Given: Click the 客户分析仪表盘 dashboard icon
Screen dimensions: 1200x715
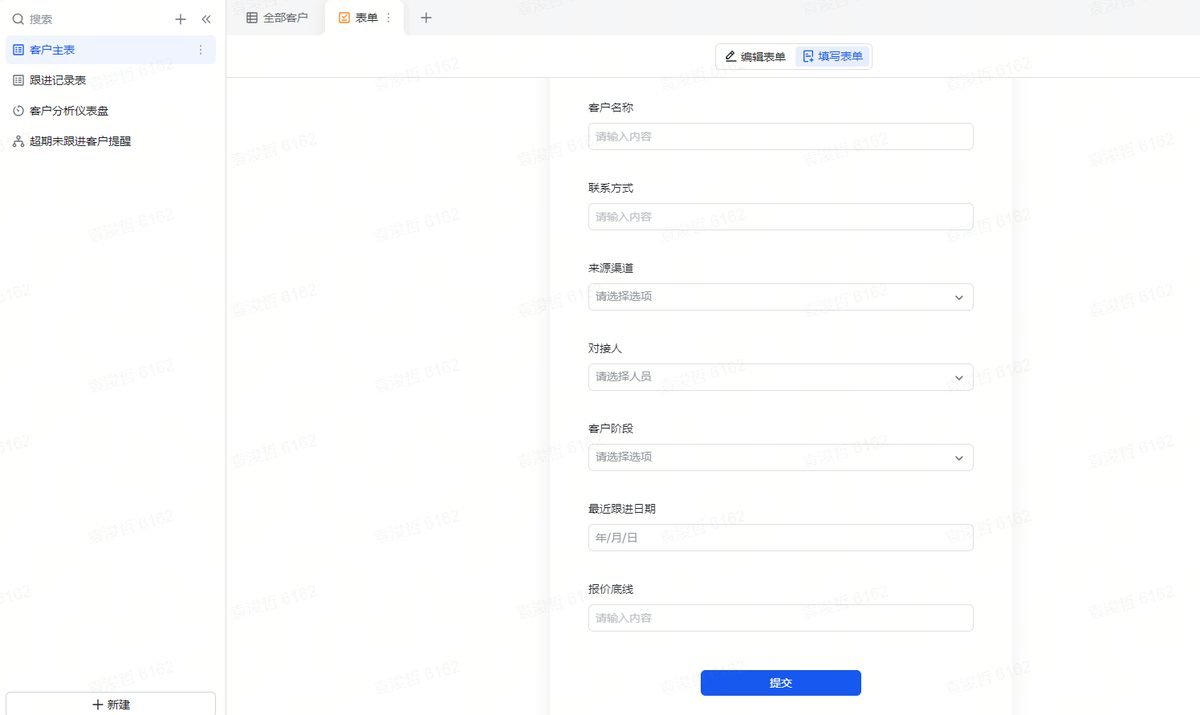Looking at the screenshot, I should (x=18, y=111).
